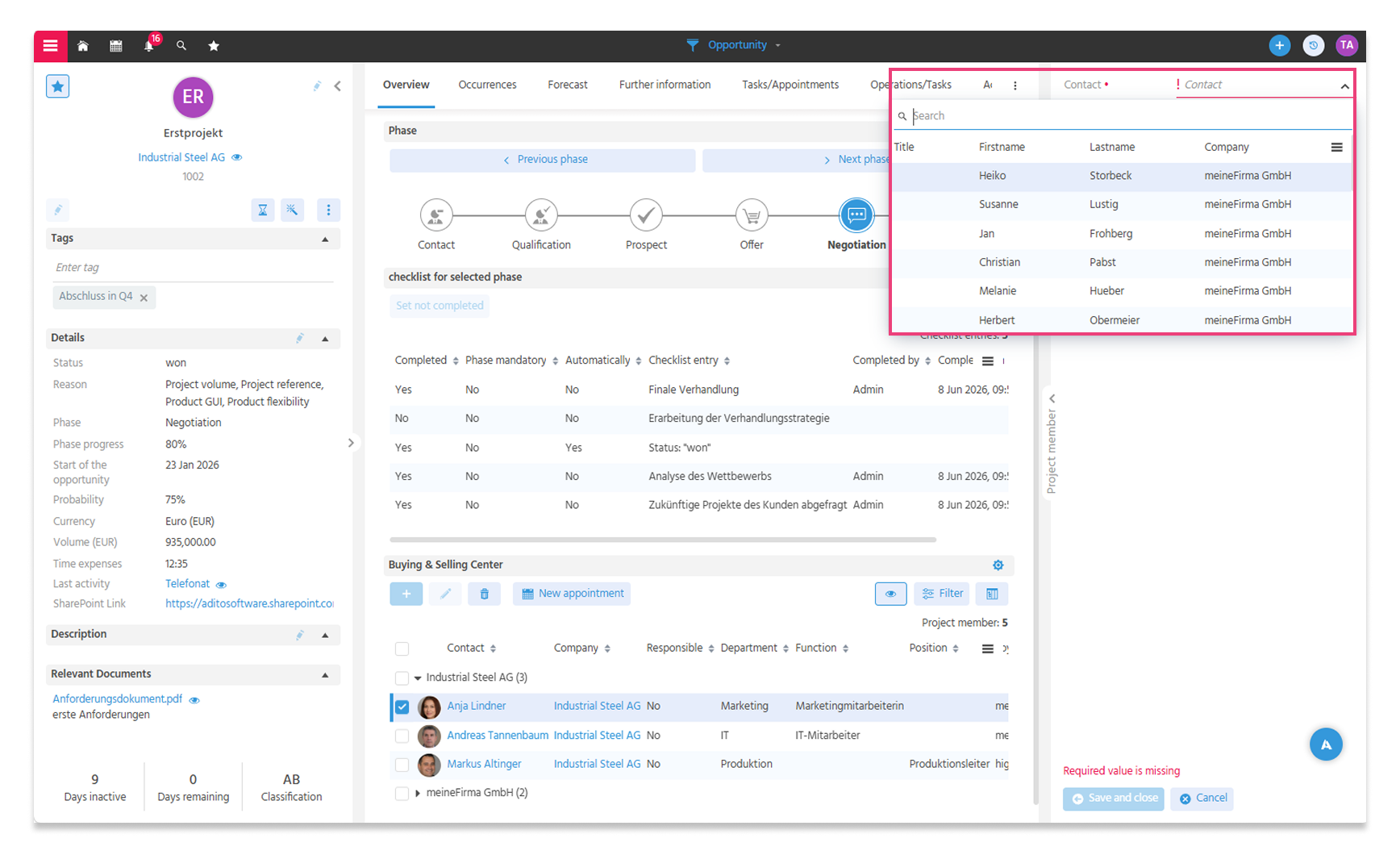Uncheck the Anja Lindner row checkbox
This screenshot has height=855, width=1400.
click(x=402, y=707)
